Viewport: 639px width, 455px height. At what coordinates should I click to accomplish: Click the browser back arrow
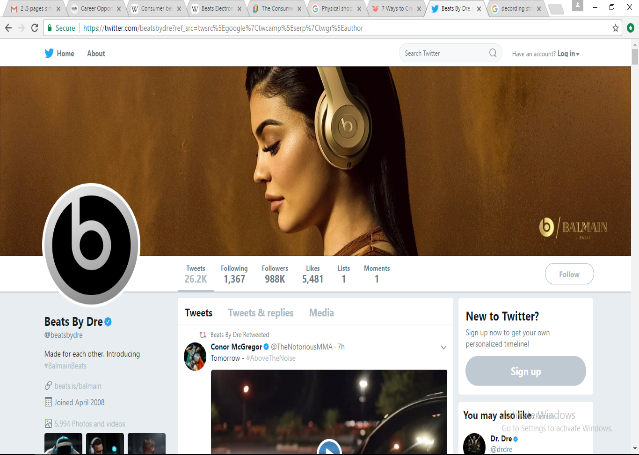tap(9, 28)
